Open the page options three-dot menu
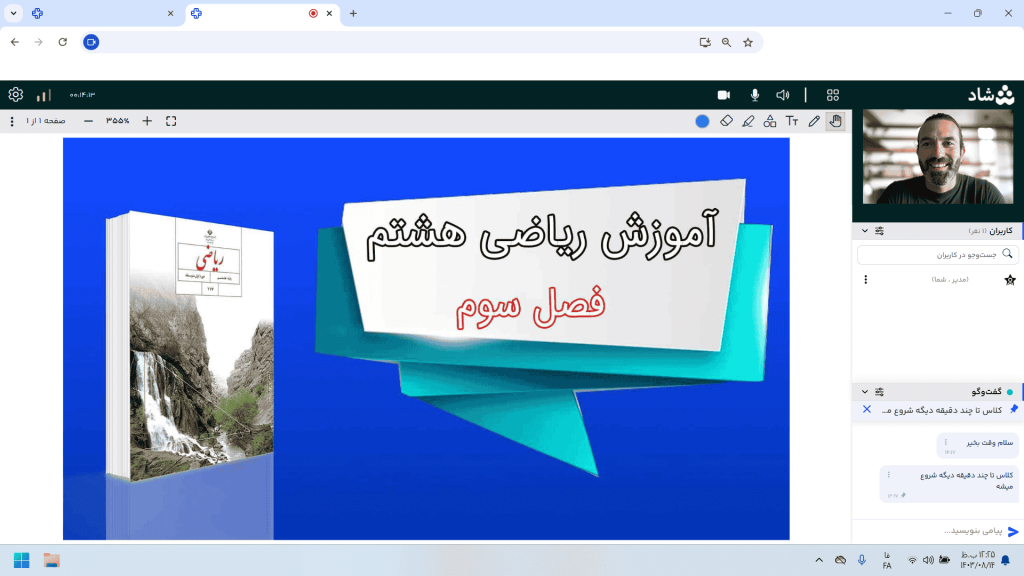Viewport: 1024px width, 576px height. coord(10,121)
